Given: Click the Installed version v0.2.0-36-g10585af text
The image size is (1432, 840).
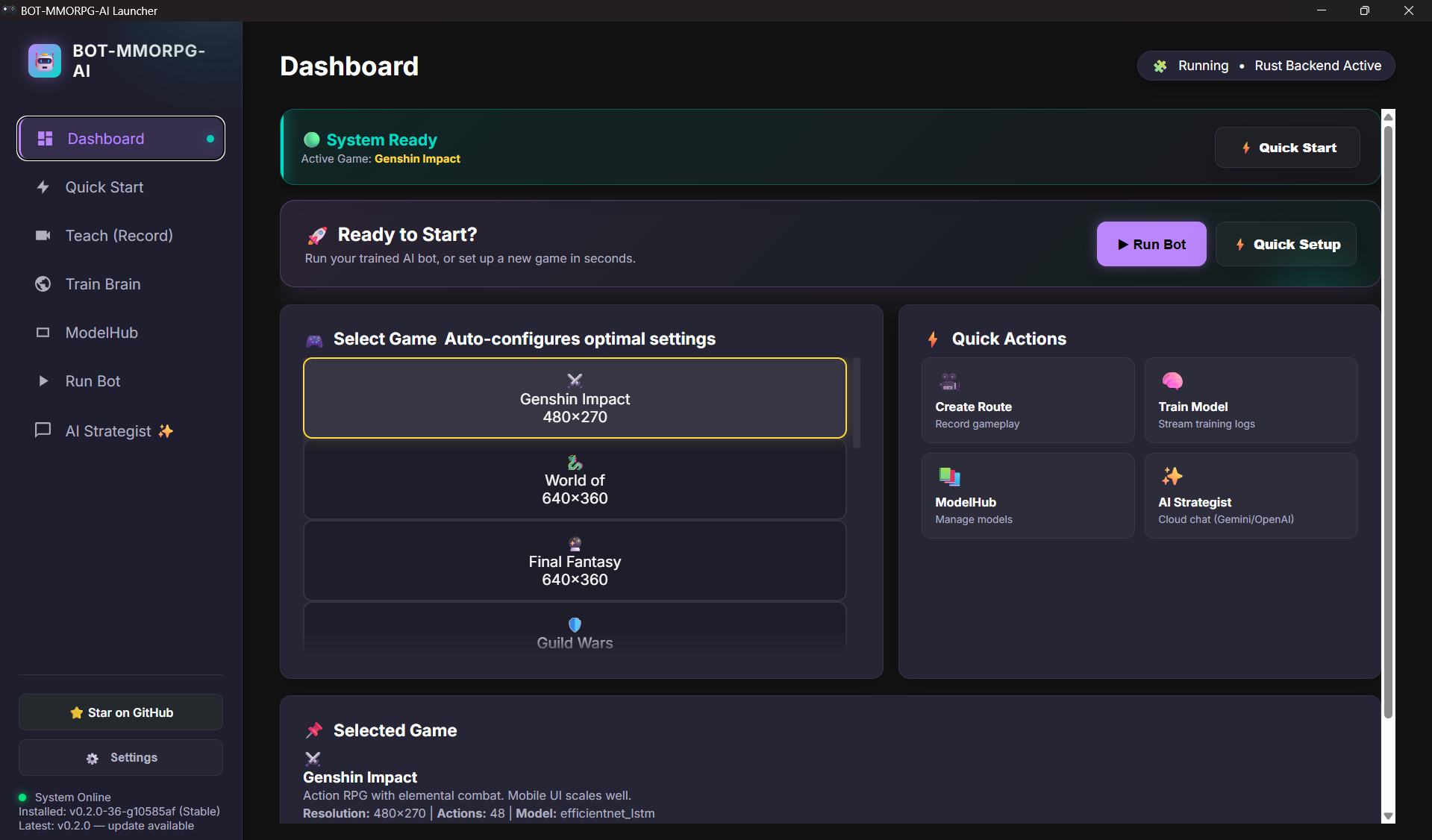Looking at the screenshot, I should (119, 812).
